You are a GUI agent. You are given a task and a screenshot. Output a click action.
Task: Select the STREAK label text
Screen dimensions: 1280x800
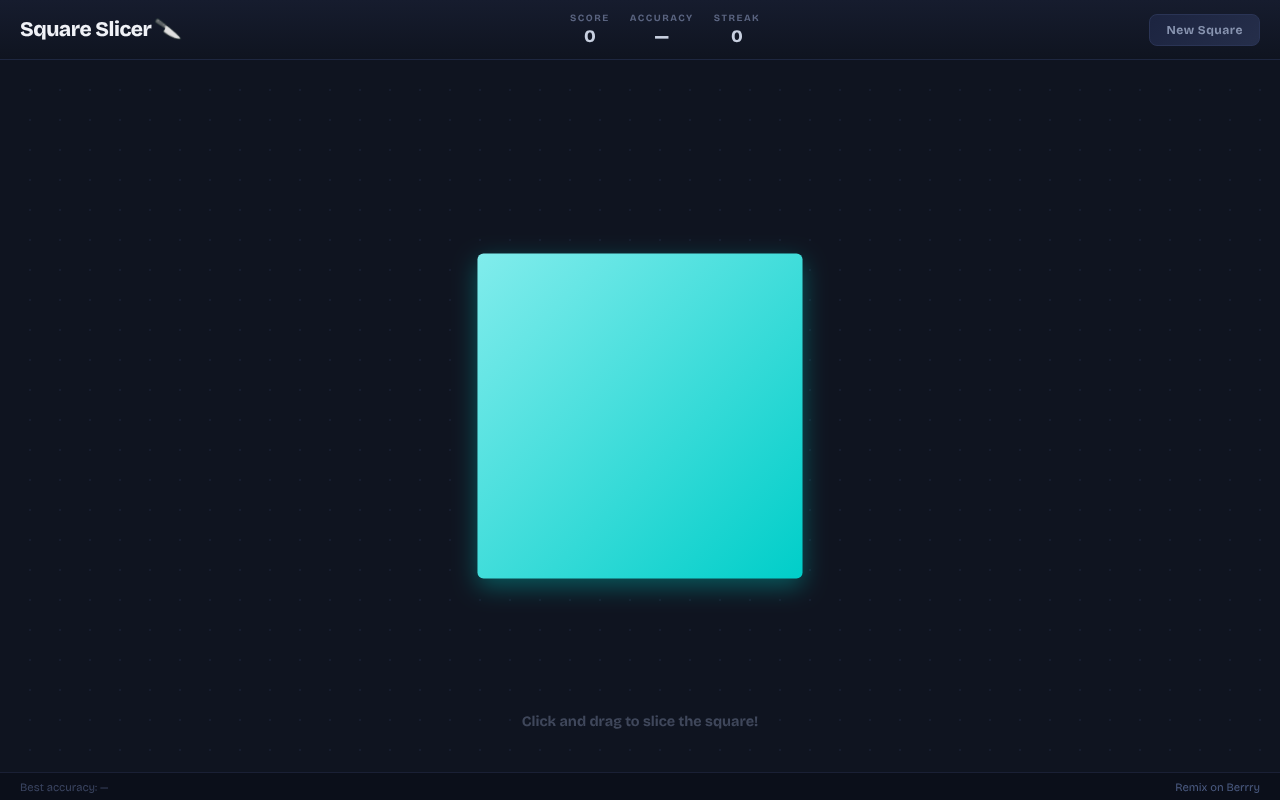point(736,18)
